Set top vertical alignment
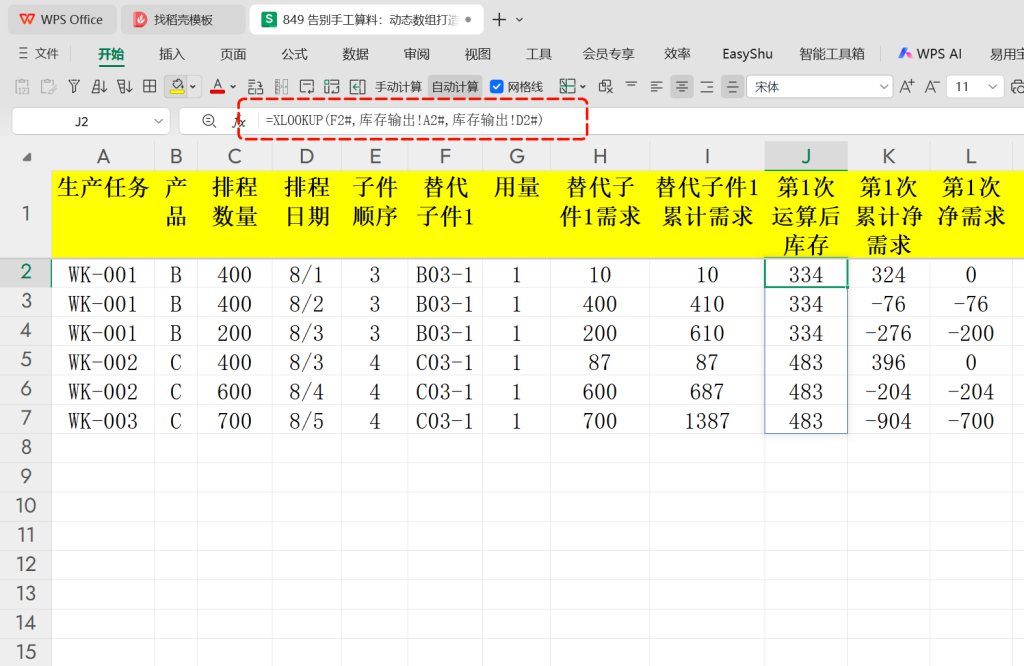This screenshot has height=666, width=1024. point(631,86)
